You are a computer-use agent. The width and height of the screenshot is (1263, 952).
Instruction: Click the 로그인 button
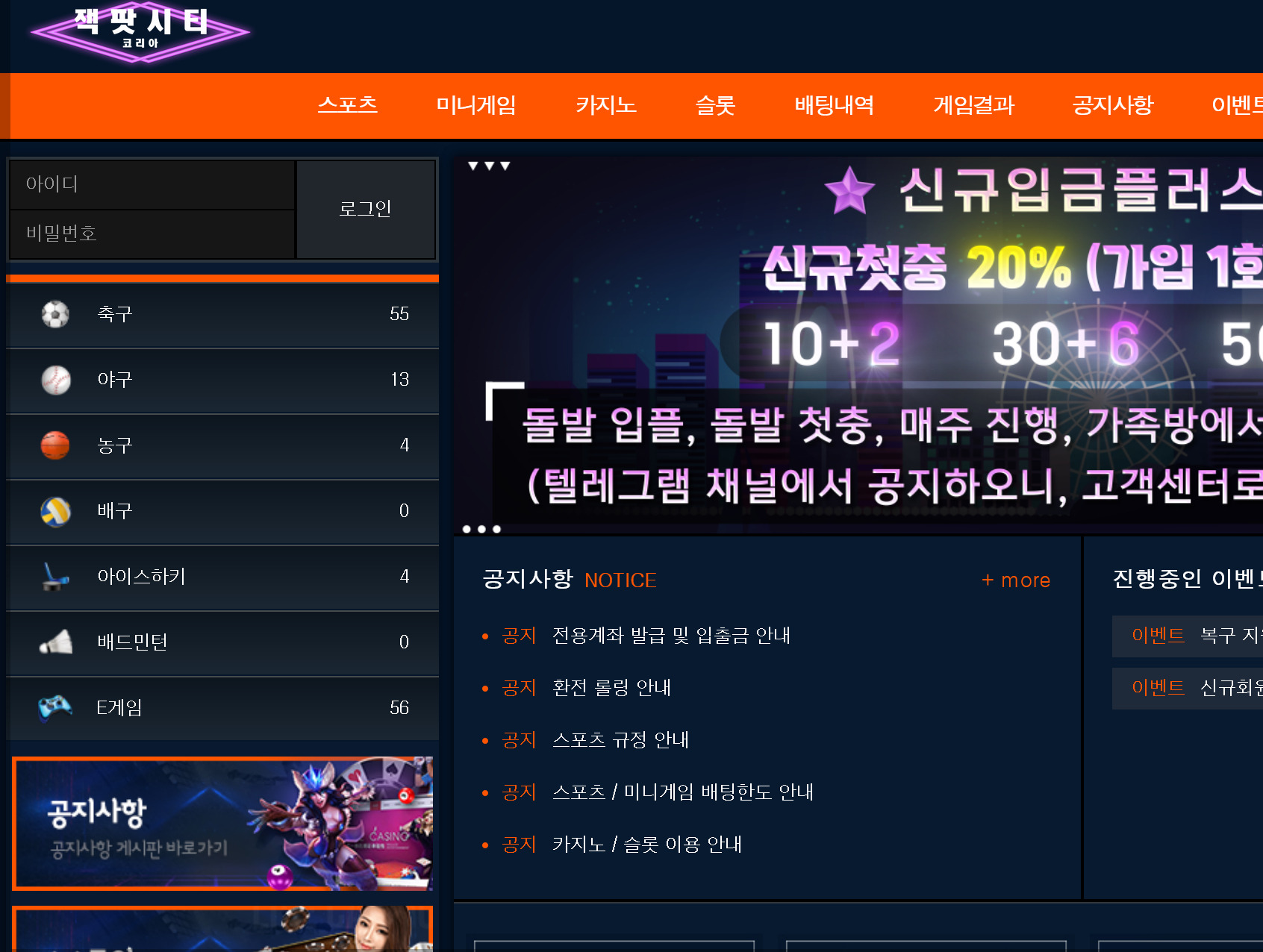365,210
